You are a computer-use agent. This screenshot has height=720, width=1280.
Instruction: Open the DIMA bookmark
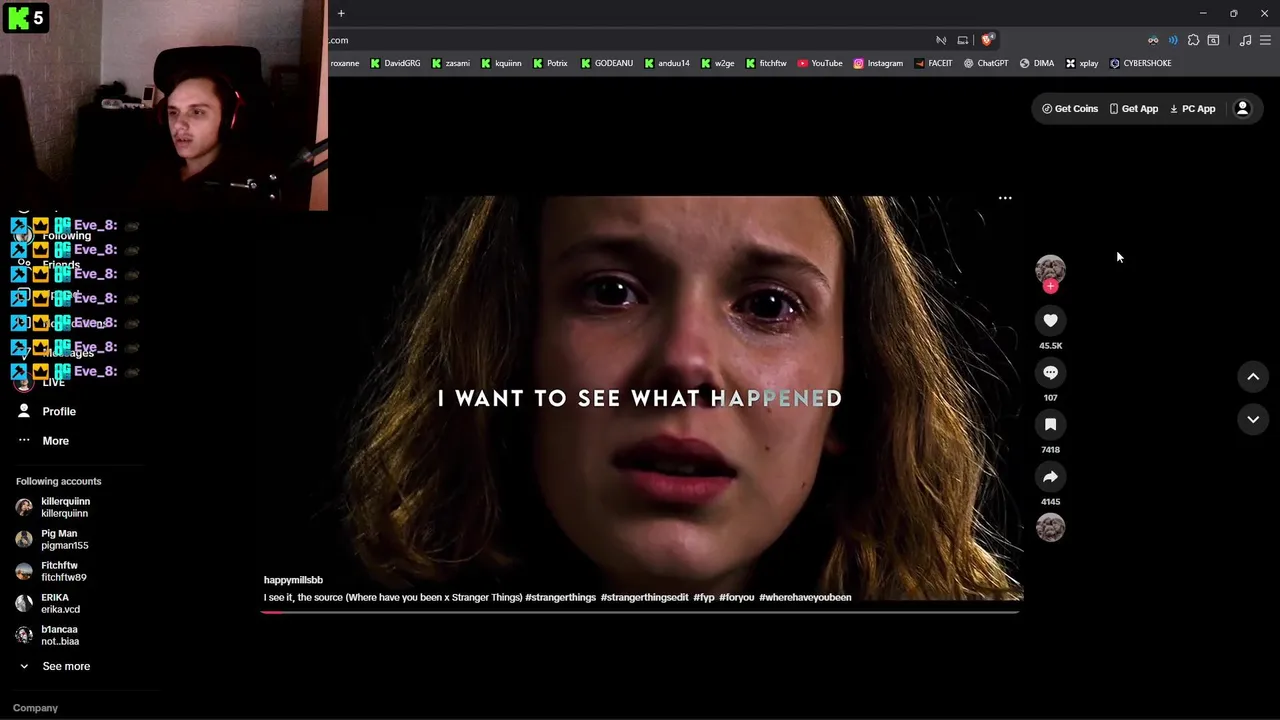tap(1037, 63)
